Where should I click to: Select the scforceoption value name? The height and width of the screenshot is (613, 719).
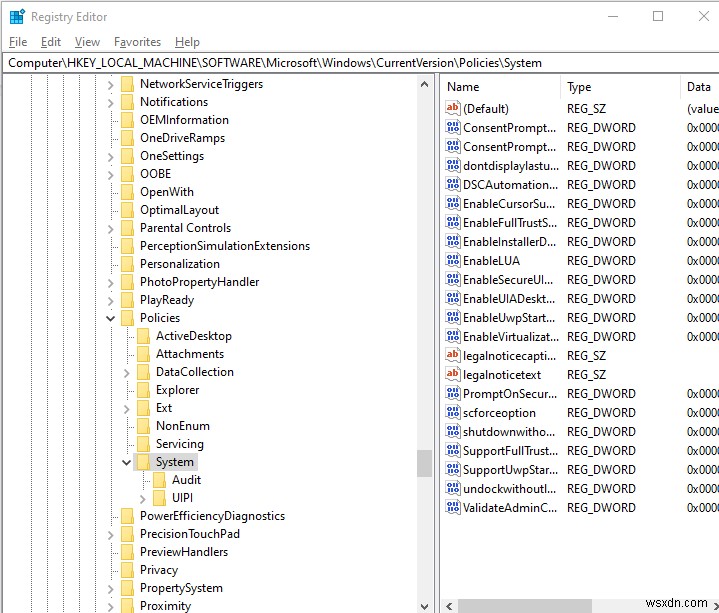coord(499,413)
